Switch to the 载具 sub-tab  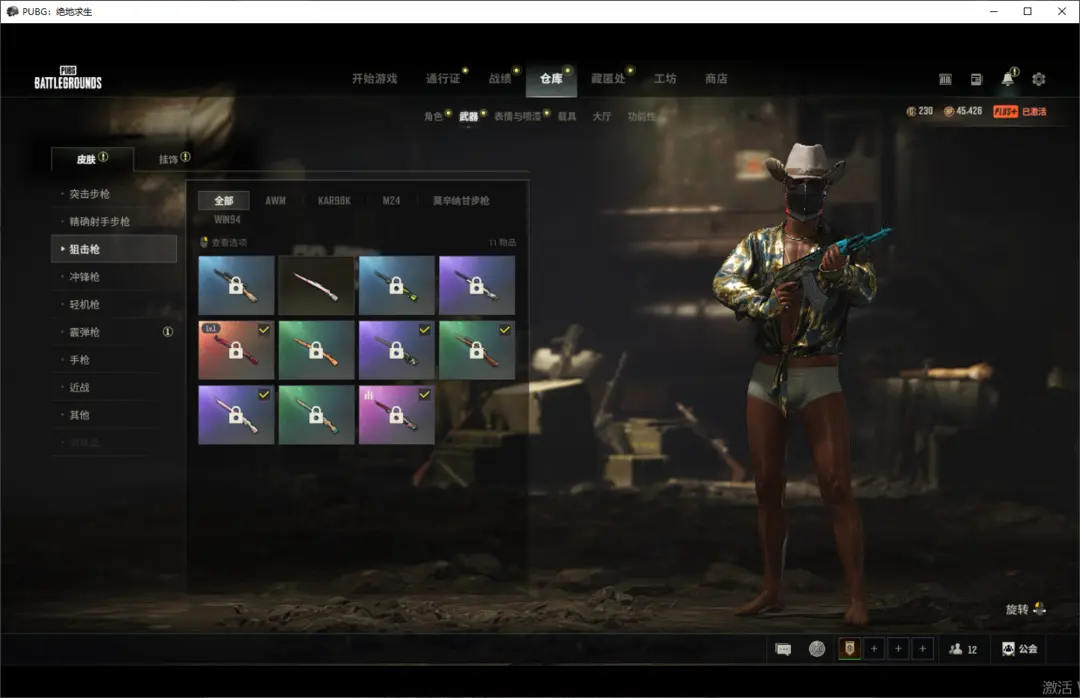point(567,116)
